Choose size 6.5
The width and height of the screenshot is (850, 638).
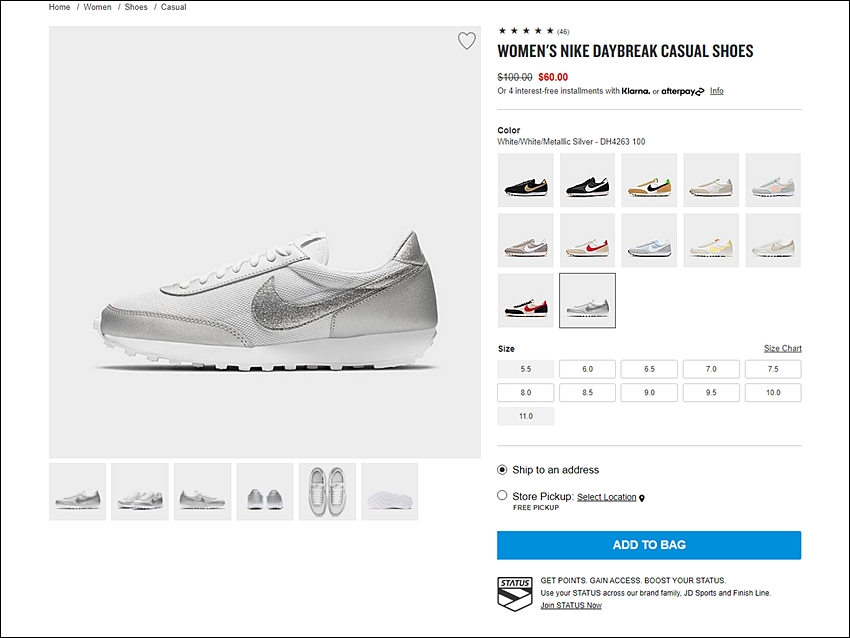(649, 369)
